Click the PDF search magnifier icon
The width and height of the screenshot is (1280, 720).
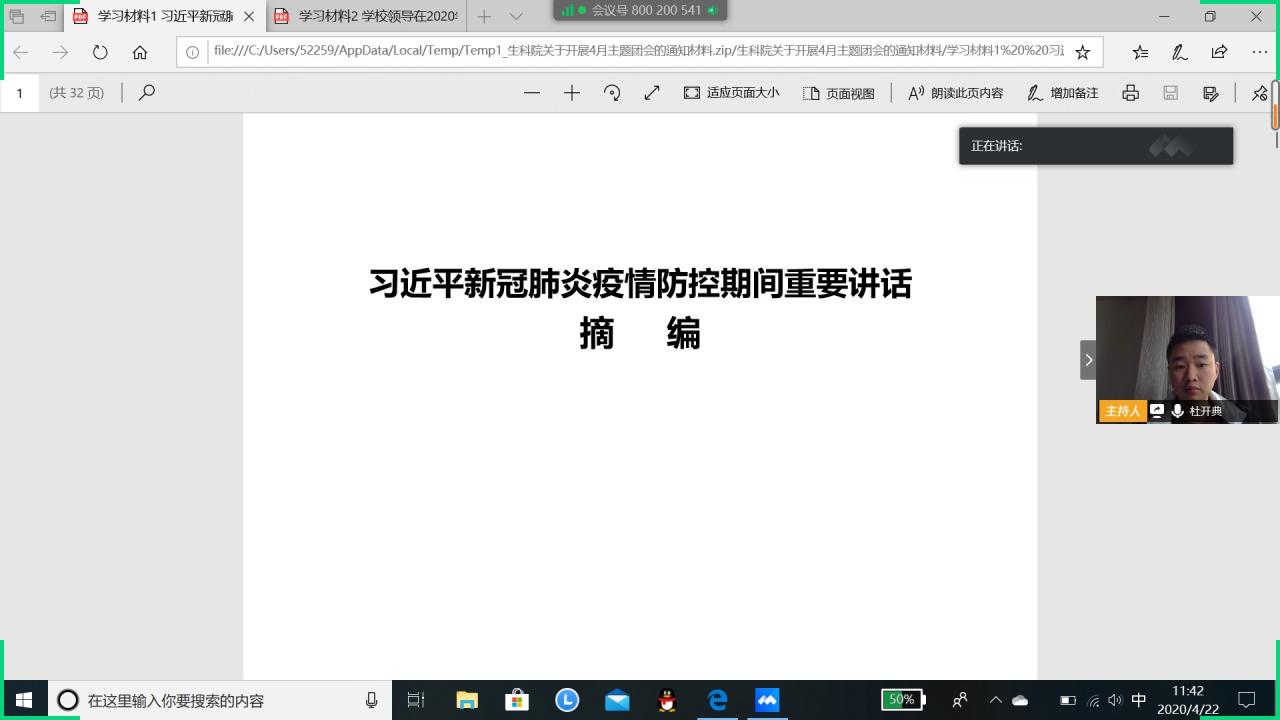point(147,93)
